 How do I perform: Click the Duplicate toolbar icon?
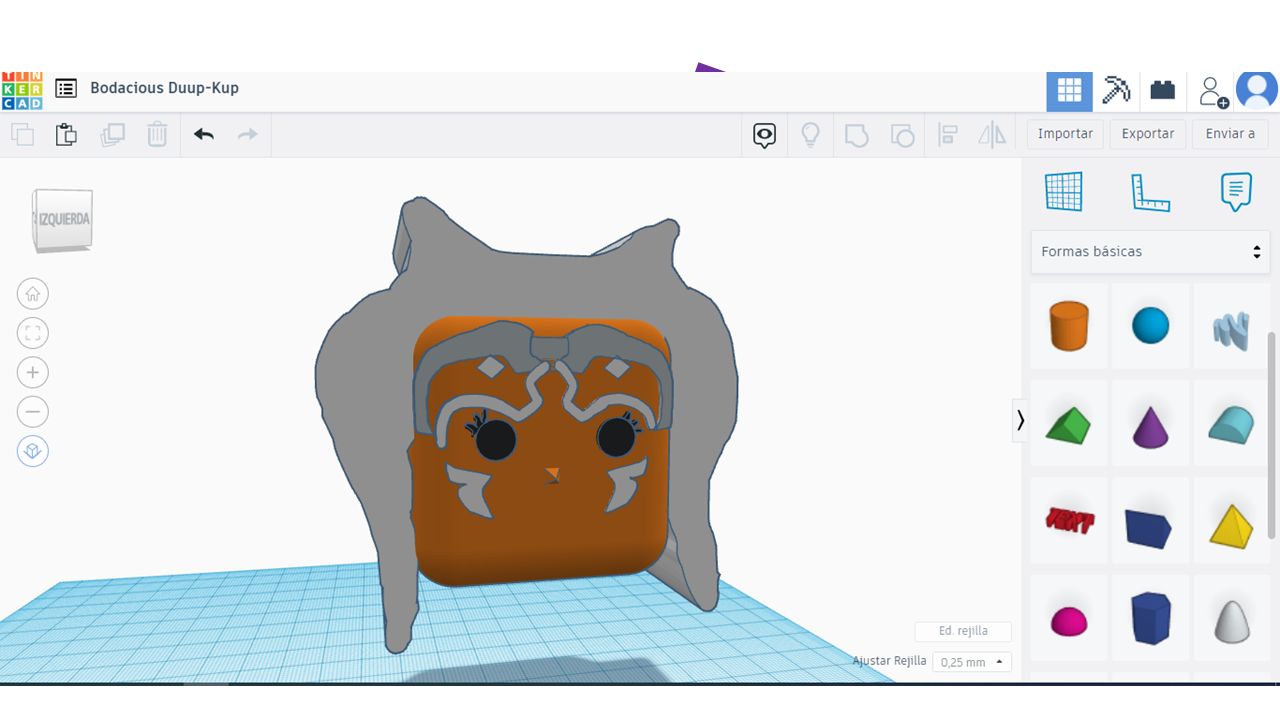pos(112,134)
